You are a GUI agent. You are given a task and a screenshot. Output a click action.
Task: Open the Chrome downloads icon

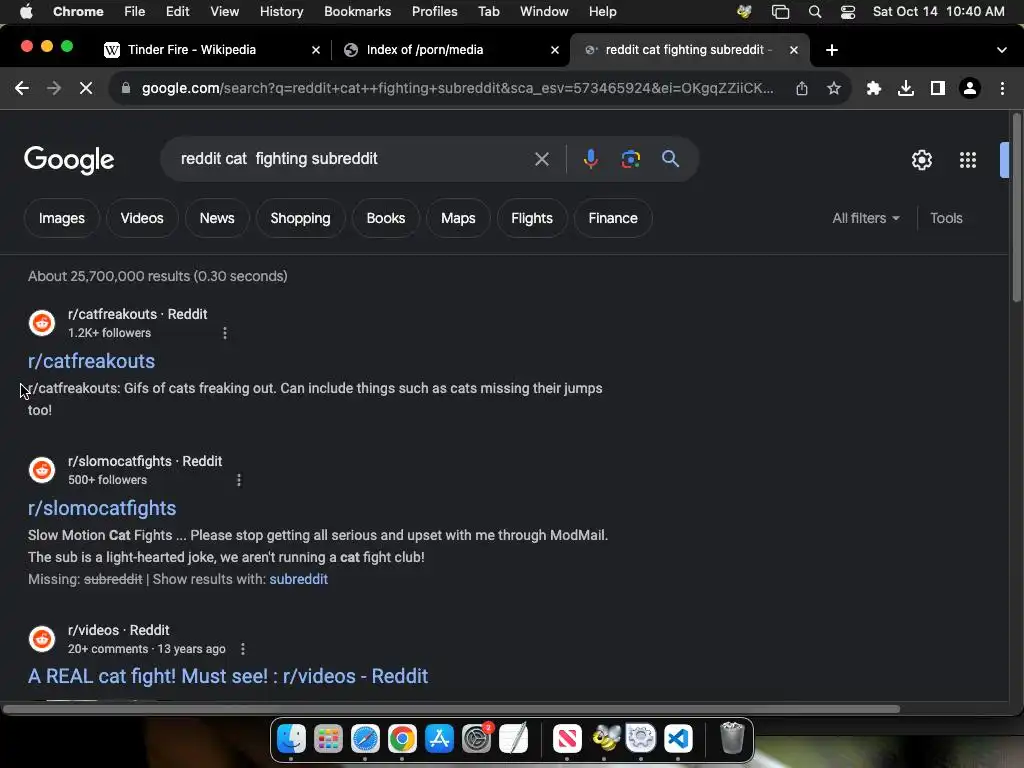coord(906,88)
